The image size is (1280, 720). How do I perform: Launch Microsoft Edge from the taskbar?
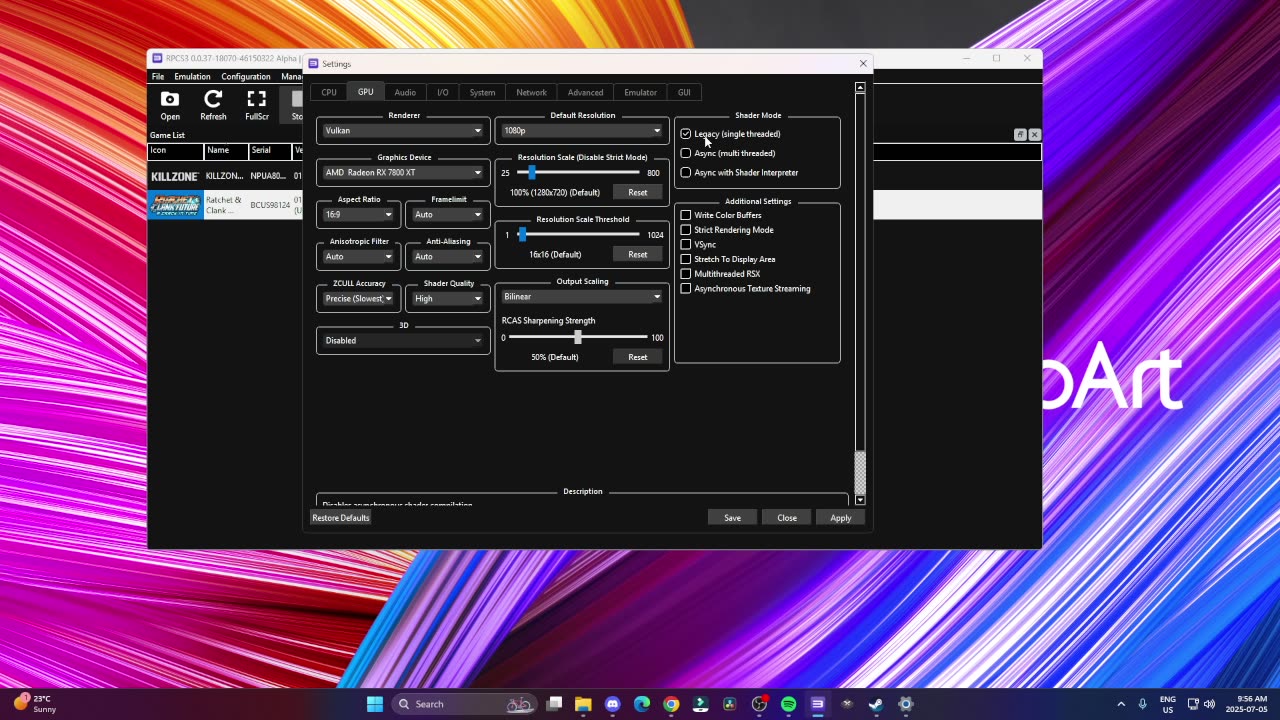(x=642, y=704)
